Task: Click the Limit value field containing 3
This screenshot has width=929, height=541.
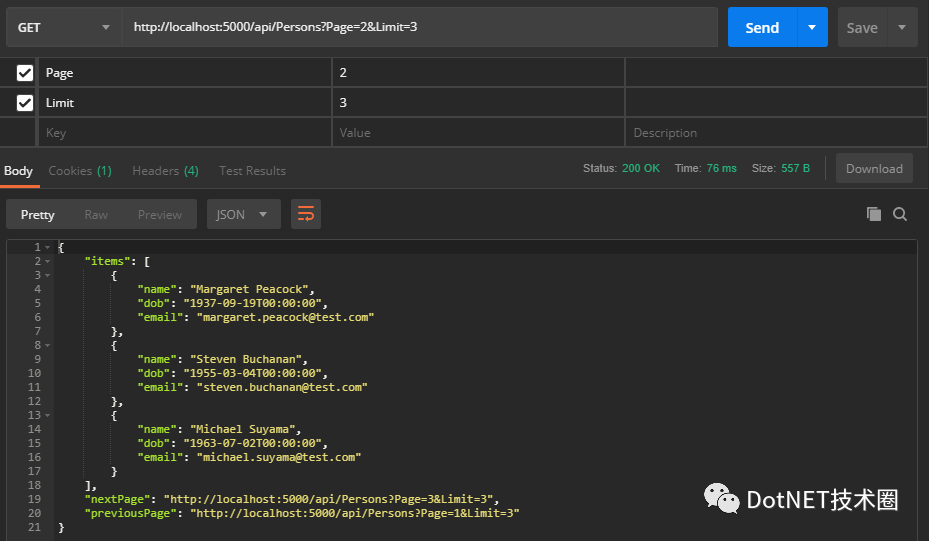Action: 478,103
